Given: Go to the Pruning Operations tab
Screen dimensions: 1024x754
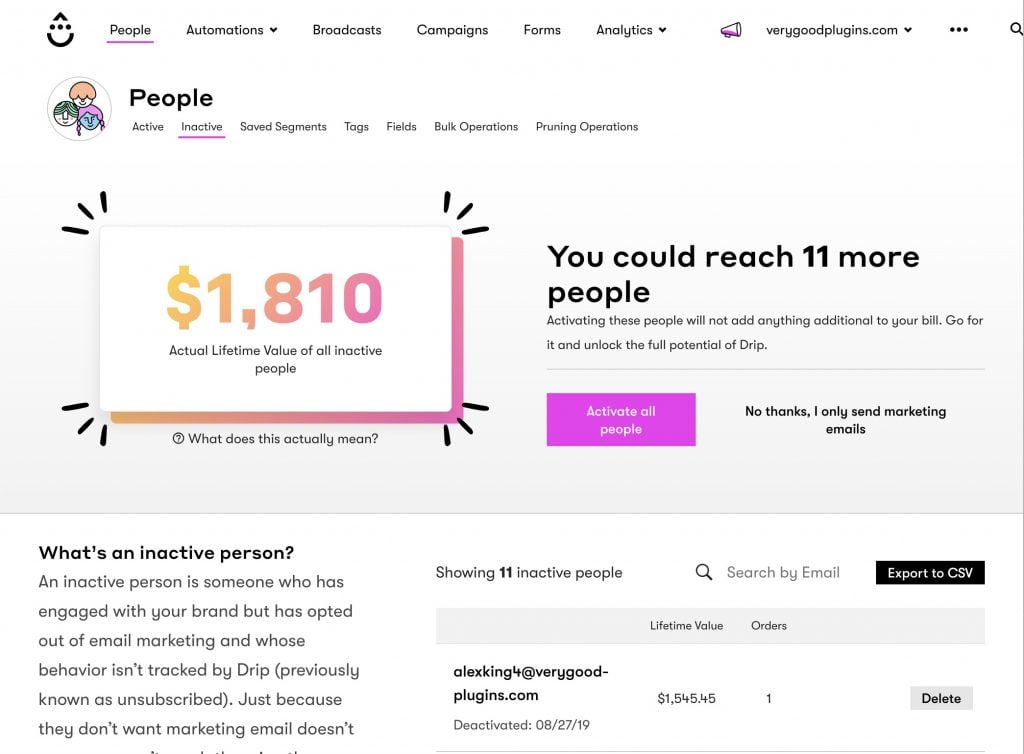Looking at the screenshot, I should [586, 127].
